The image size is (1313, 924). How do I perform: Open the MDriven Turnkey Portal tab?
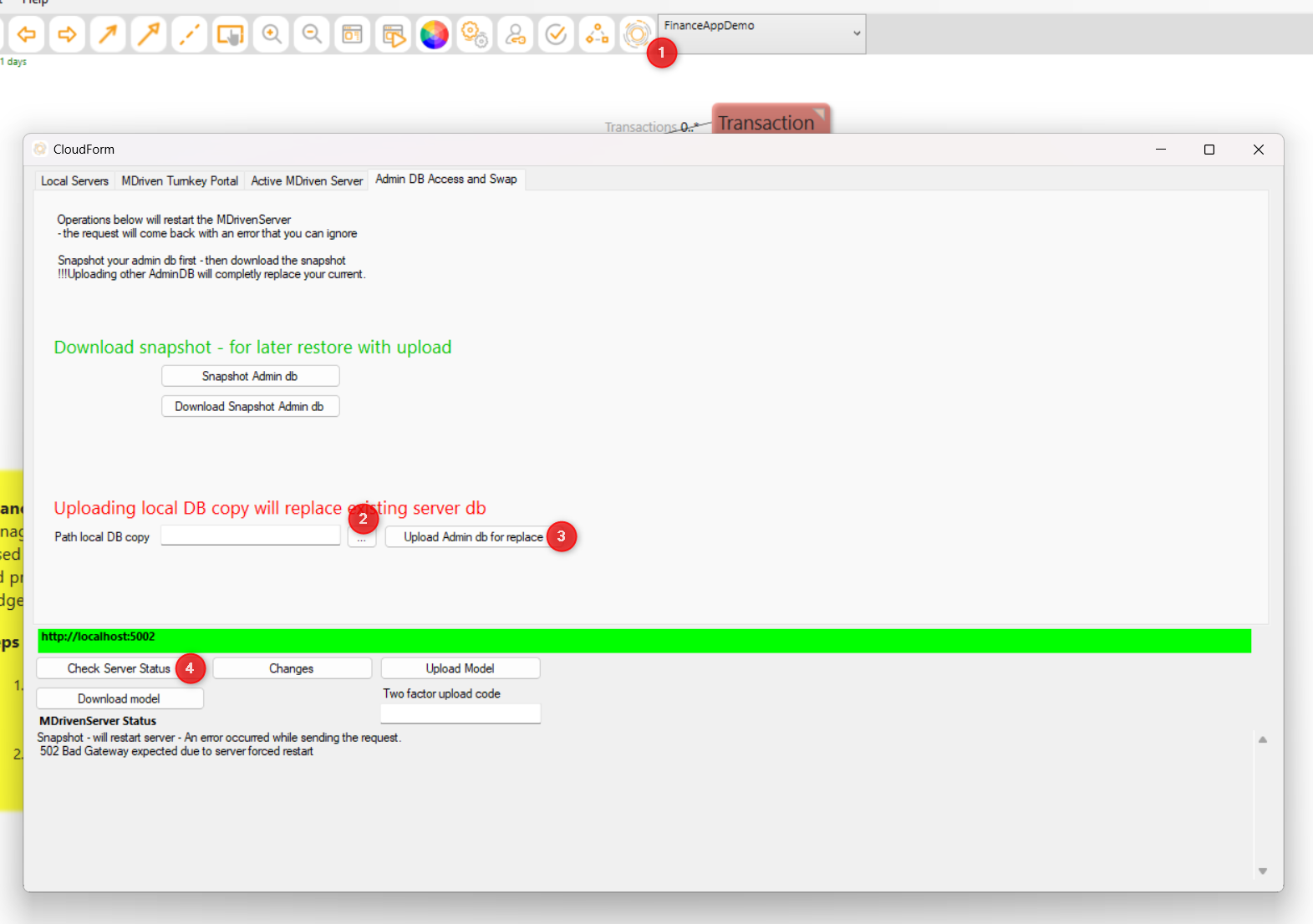pos(180,180)
